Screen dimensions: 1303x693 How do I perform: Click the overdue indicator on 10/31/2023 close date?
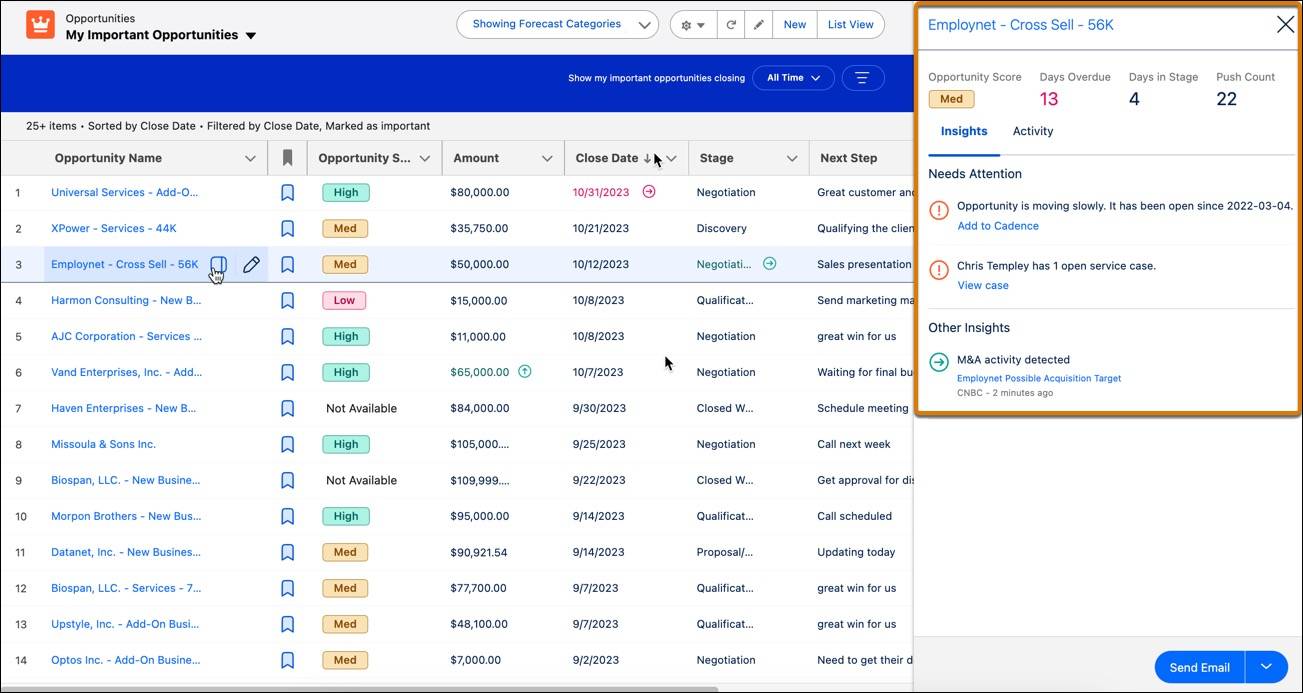pyautogui.click(x=648, y=191)
